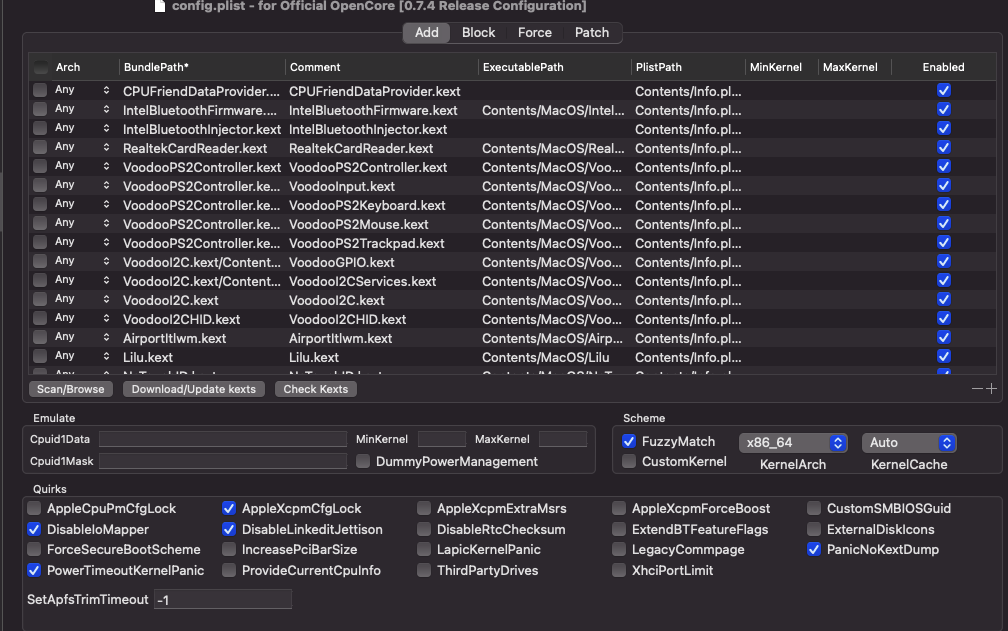Disable the Enabled checkbox for Lilu.kext
This screenshot has width=1008, height=631.
pyautogui.click(x=943, y=357)
